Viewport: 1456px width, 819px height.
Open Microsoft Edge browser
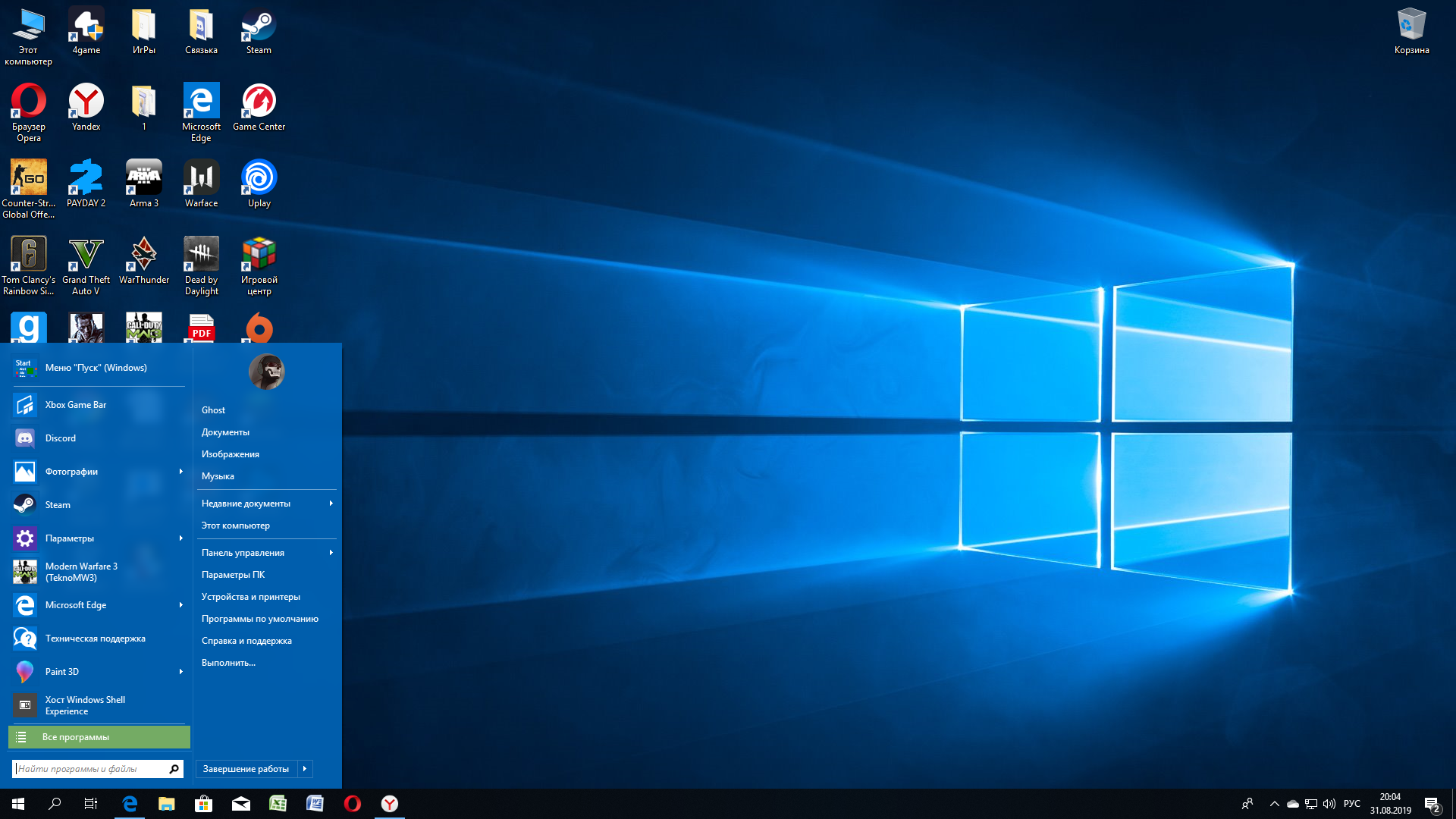tap(130, 803)
